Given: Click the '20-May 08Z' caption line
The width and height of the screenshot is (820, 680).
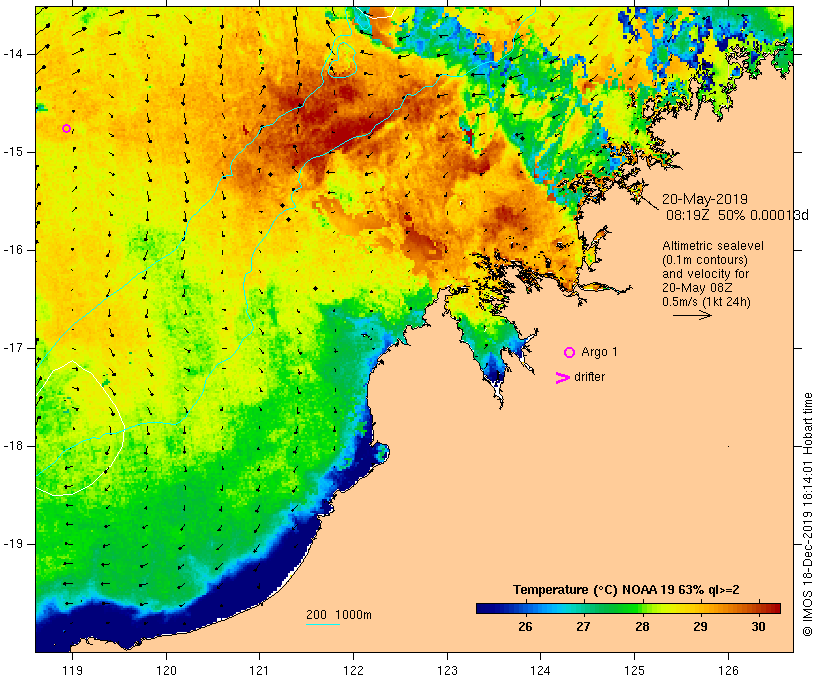Looking at the screenshot, I should [x=697, y=288].
